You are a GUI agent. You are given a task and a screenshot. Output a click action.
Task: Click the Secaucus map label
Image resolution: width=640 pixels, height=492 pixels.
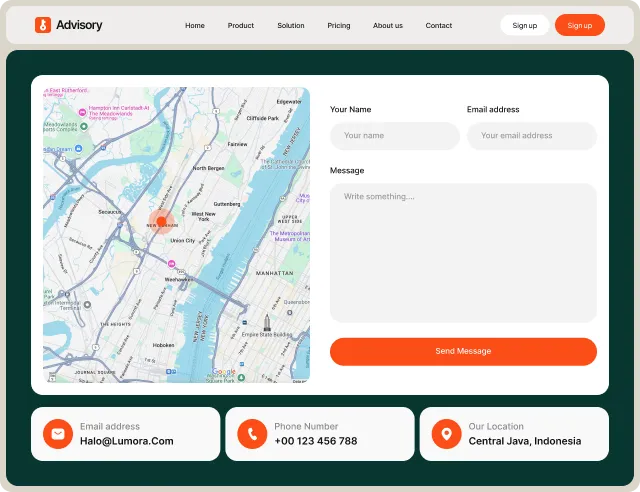[x=109, y=212]
